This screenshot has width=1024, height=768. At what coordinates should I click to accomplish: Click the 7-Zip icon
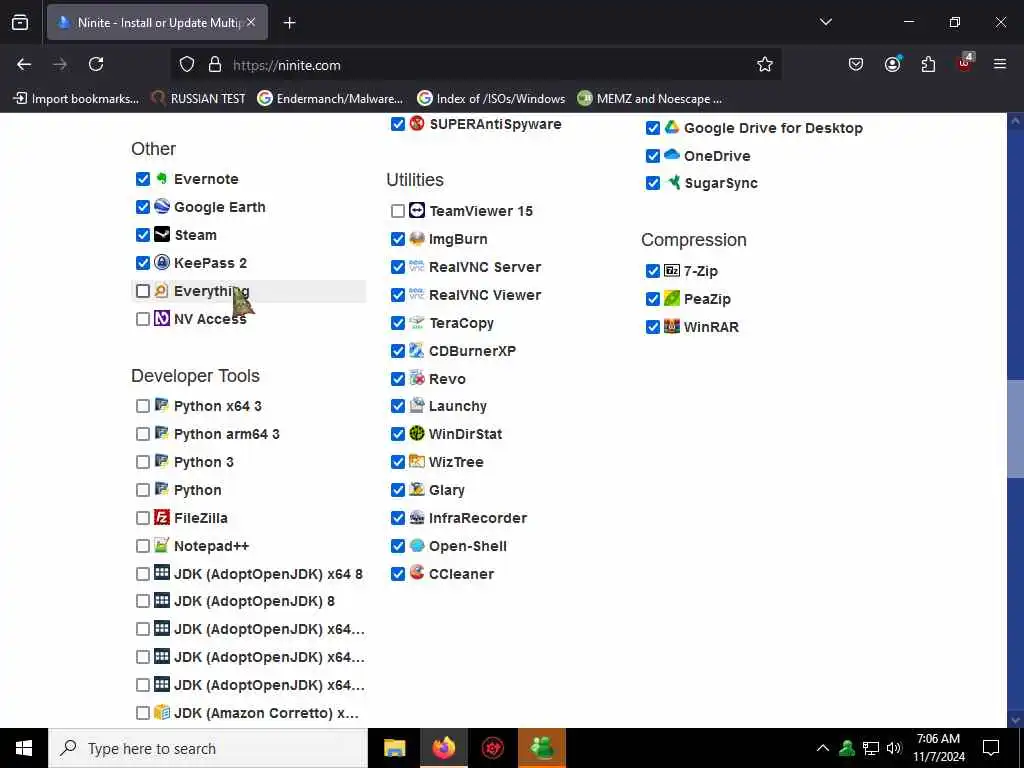pyautogui.click(x=672, y=270)
